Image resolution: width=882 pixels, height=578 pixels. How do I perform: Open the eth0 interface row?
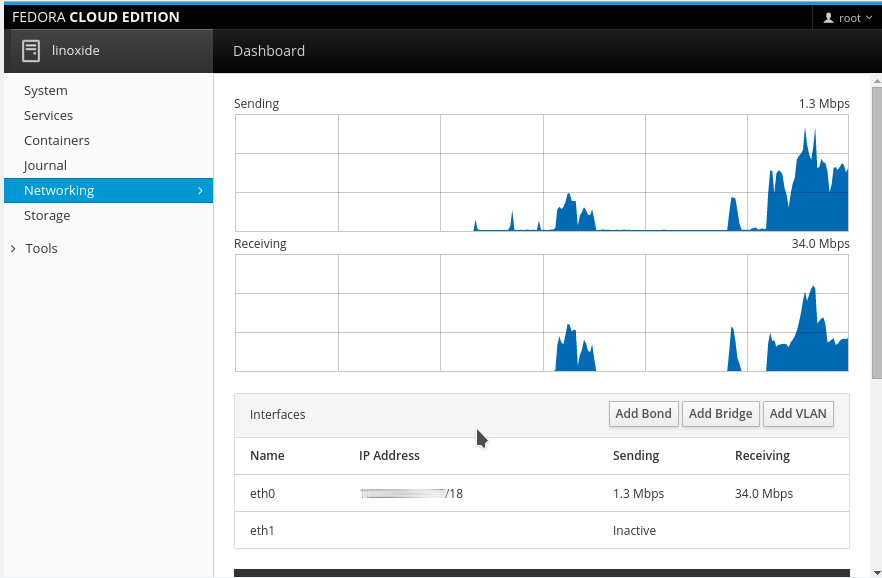pyautogui.click(x=542, y=493)
